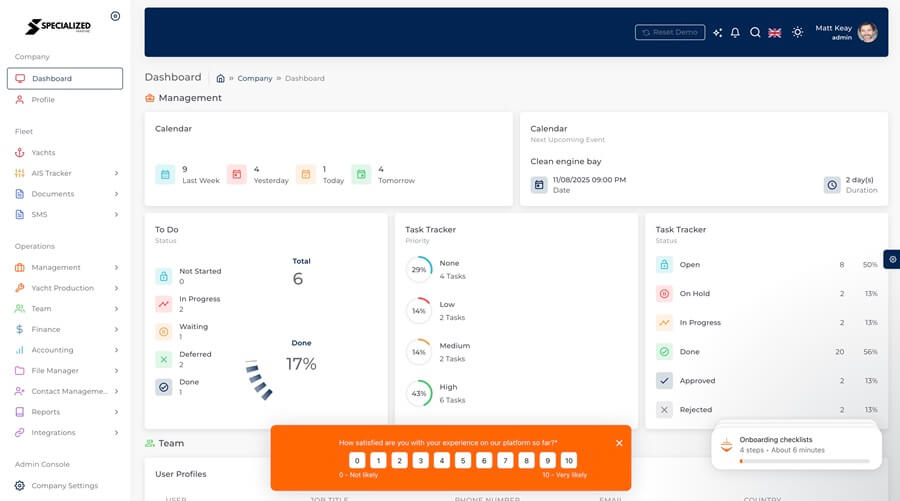Toggle sidebar collapse button near logo
The width and height of the screenshot is (900, 501).
pyautogui.click(x=115, y=16)
